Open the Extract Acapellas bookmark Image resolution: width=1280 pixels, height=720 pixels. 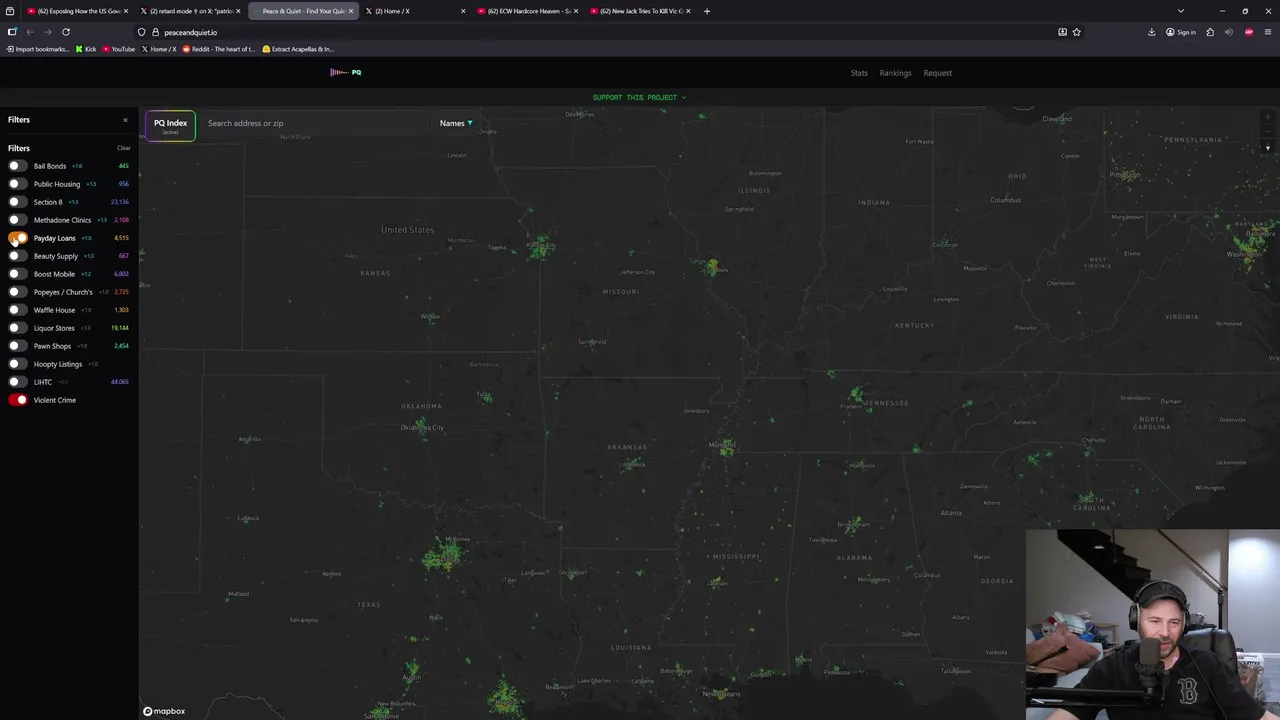click(298, 49)
